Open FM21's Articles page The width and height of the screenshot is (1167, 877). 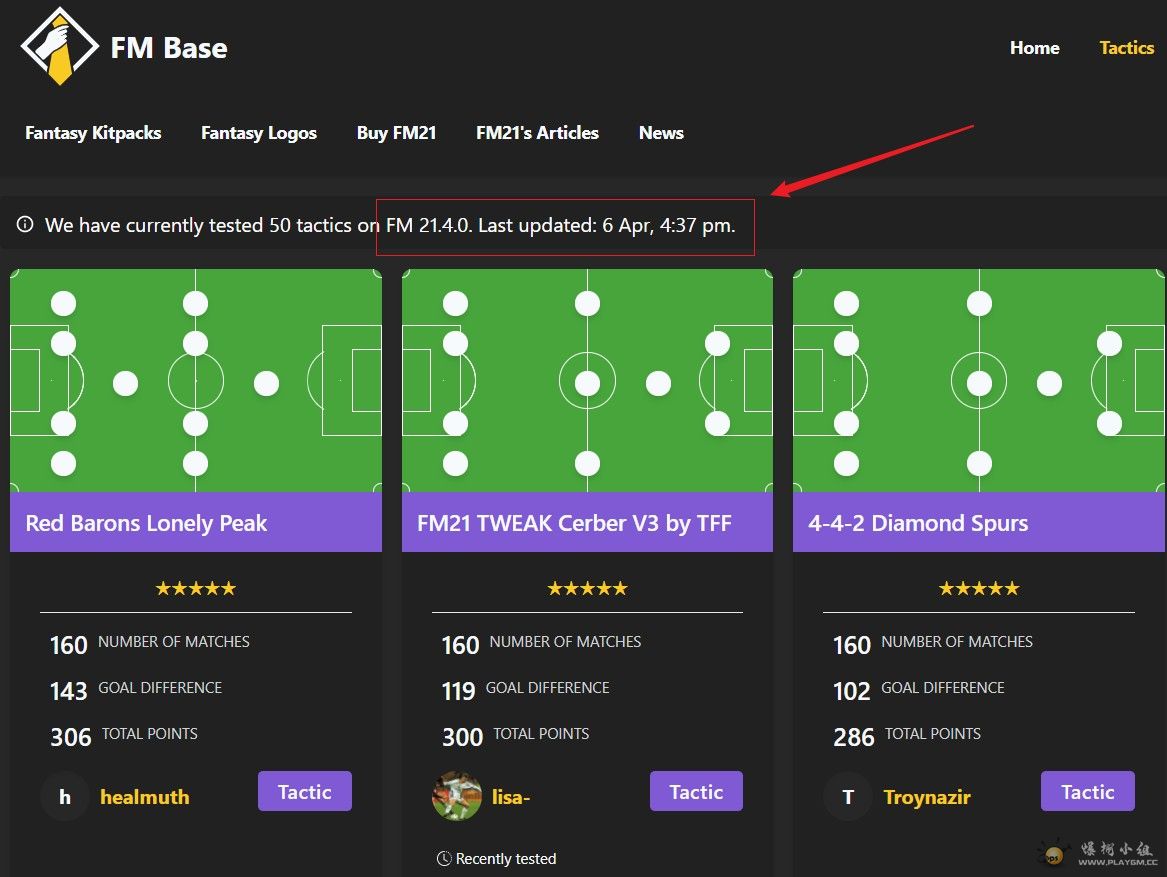537,133
